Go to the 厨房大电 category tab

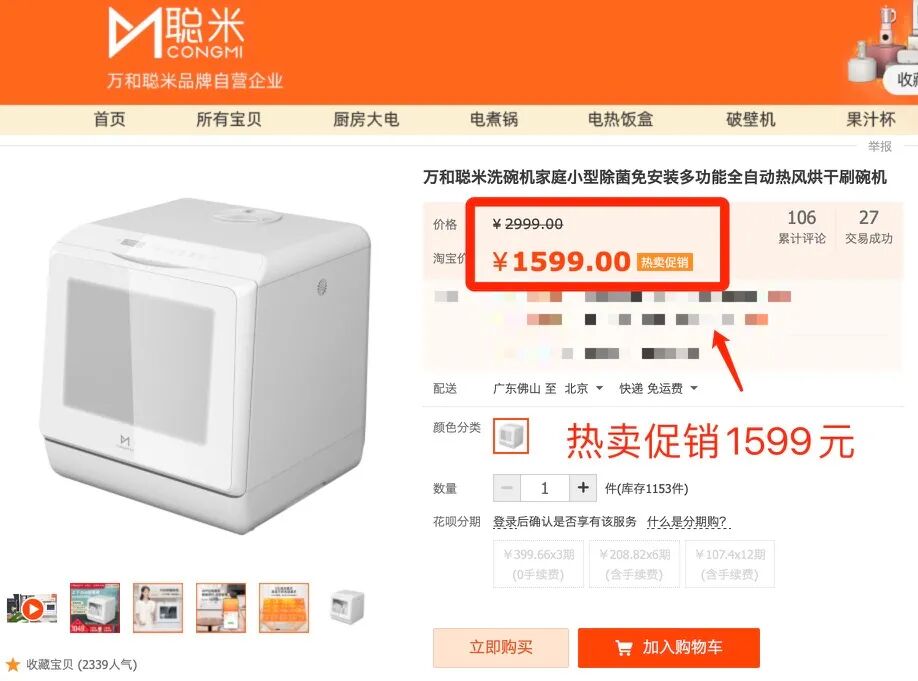pyautogui.click(x=366, y=119)
